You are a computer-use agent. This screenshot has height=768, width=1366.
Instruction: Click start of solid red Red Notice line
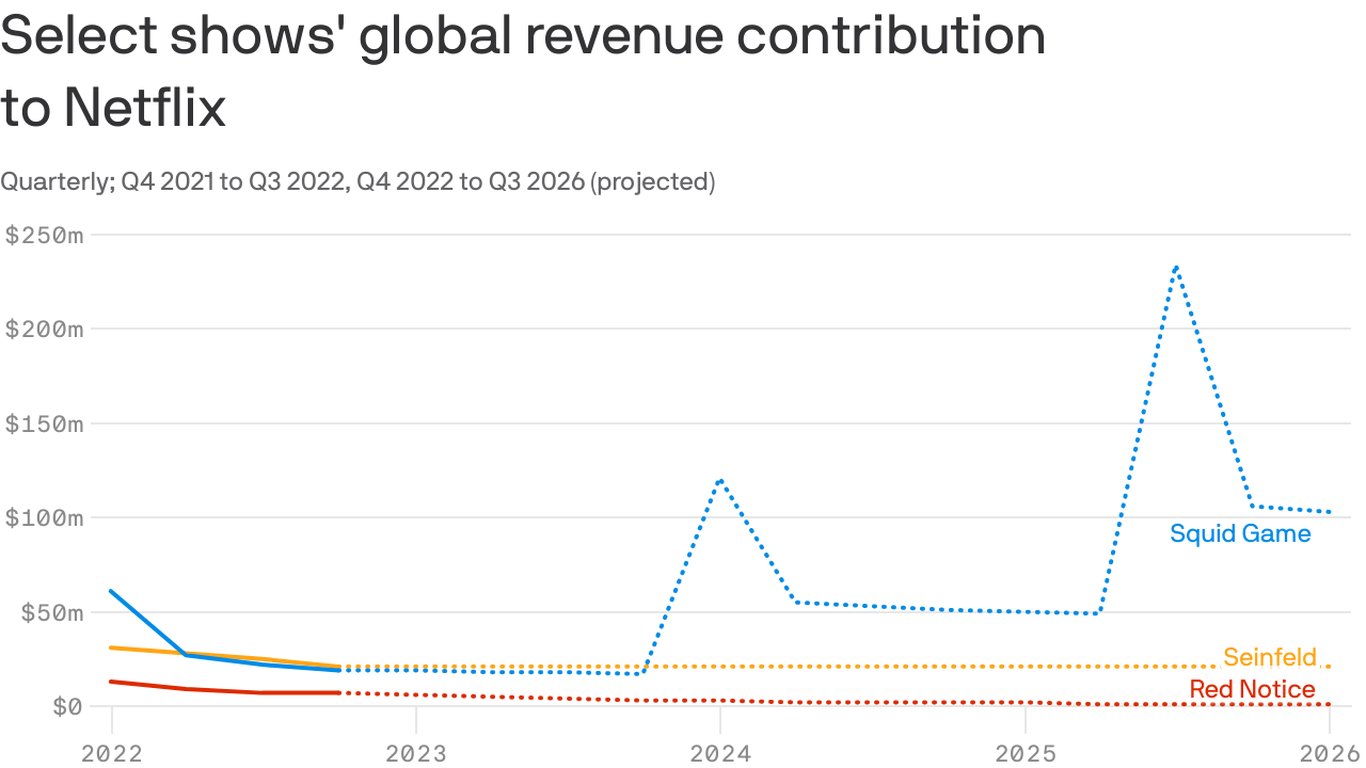(x=111, y=682)
